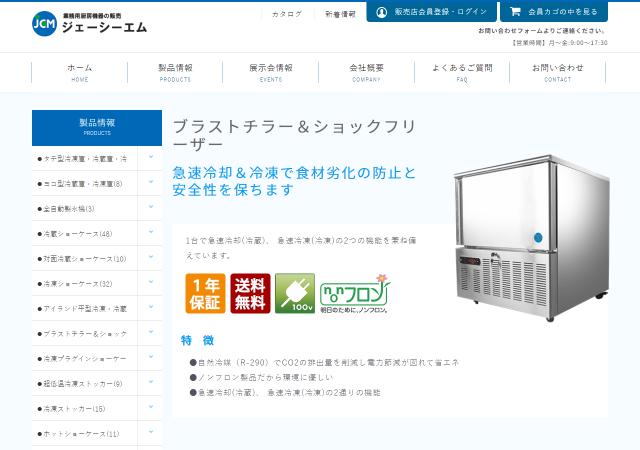Image resolution: width=640 pixels, height=450 pixels.
Task: Select 対面冷蔵ショーケース(10) category
Action: (84, 258)
